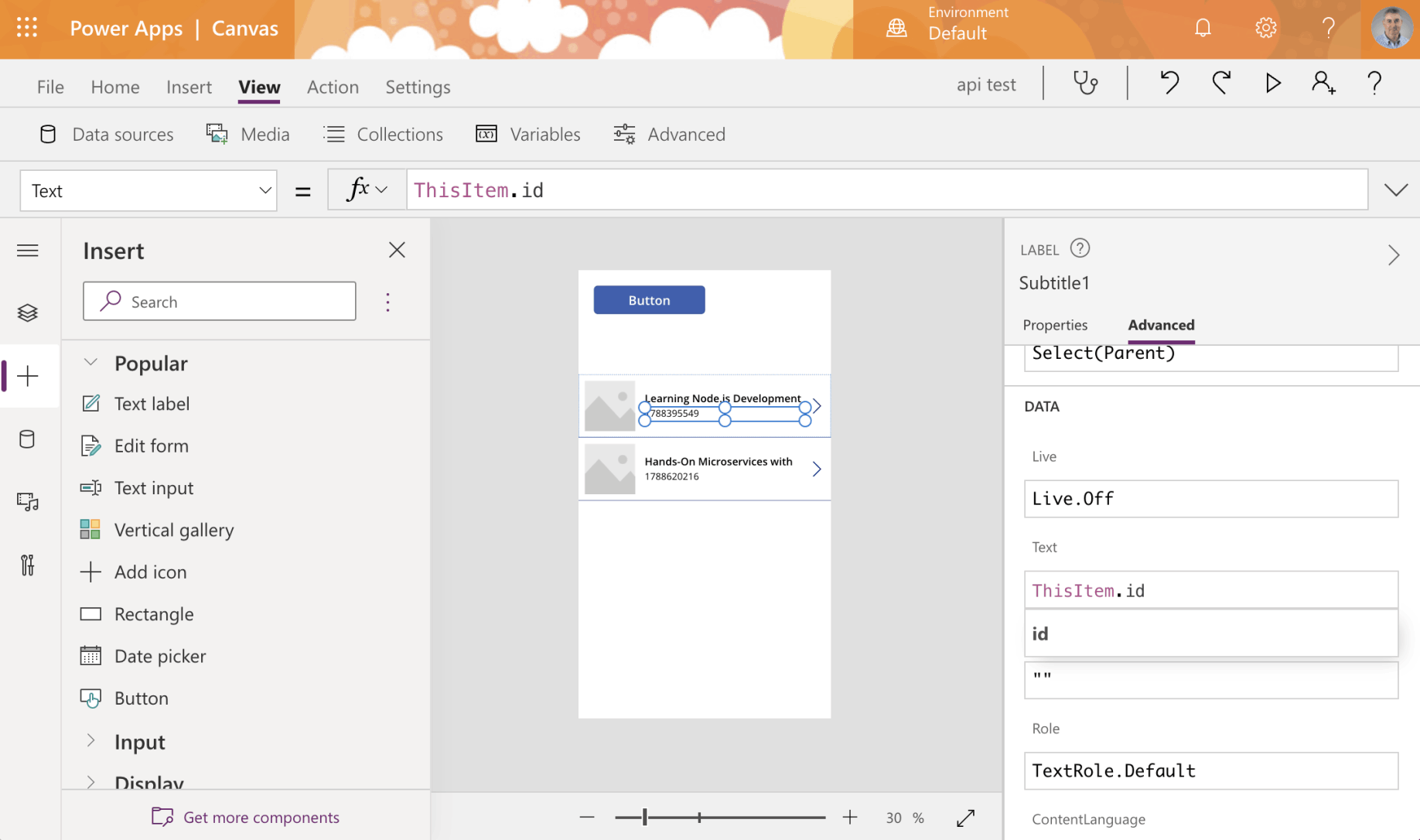
Task: Open Tree view layers icon in sidebar
Action: tap(28, 313)
